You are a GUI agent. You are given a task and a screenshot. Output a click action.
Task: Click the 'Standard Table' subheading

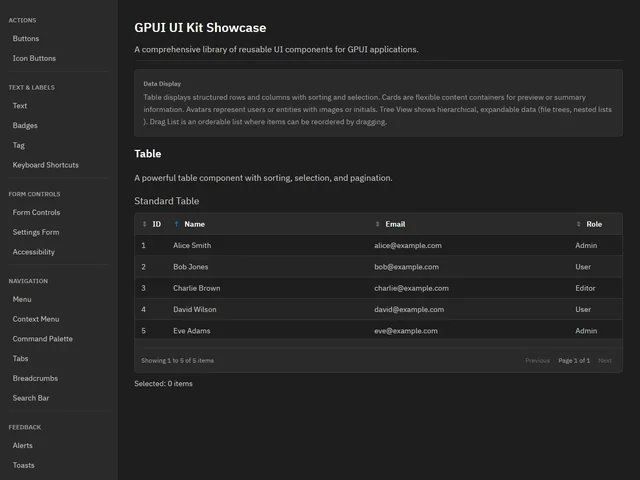click(x=167, y=201)
